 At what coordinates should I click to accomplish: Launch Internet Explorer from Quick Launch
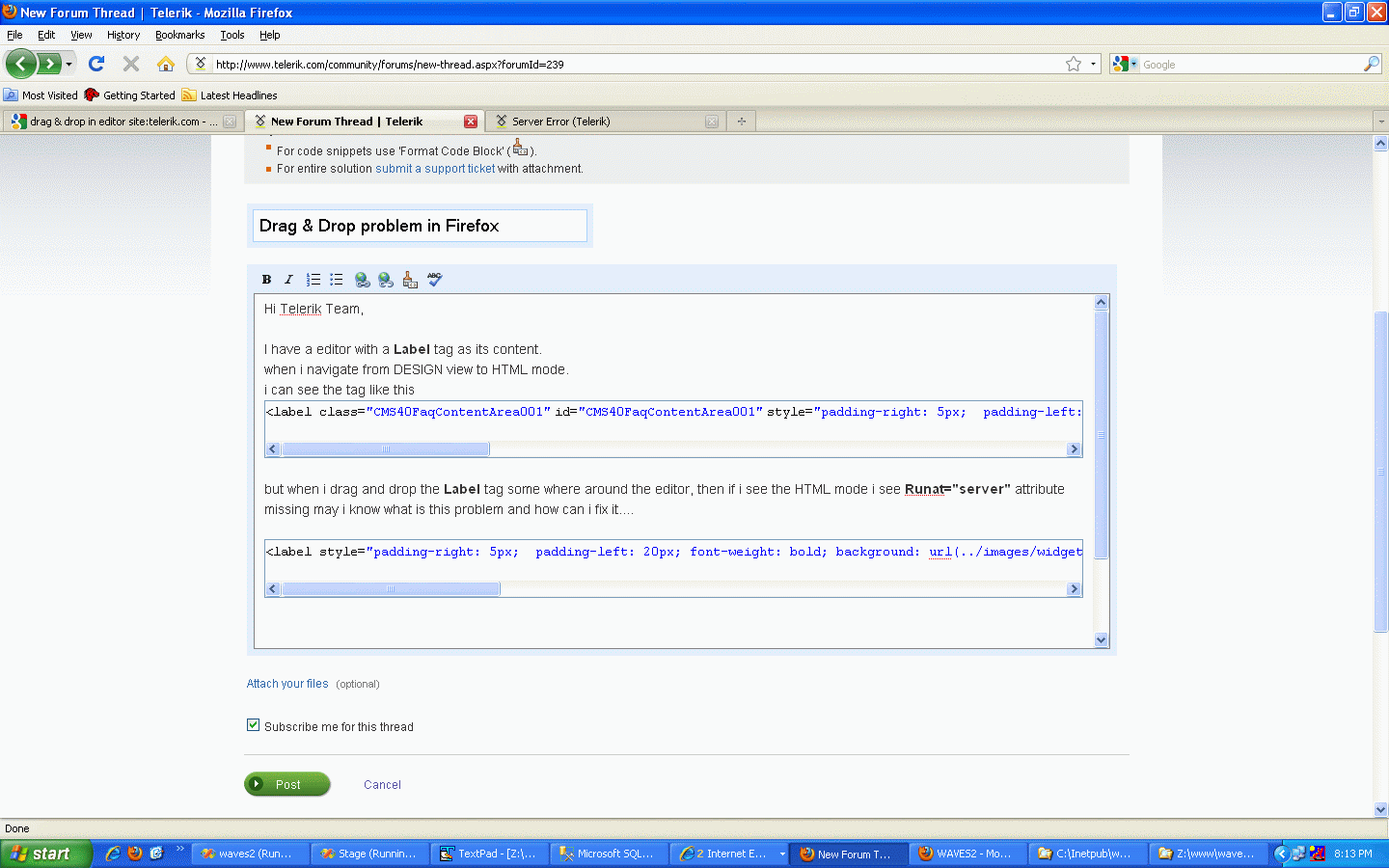coord(113,854)
